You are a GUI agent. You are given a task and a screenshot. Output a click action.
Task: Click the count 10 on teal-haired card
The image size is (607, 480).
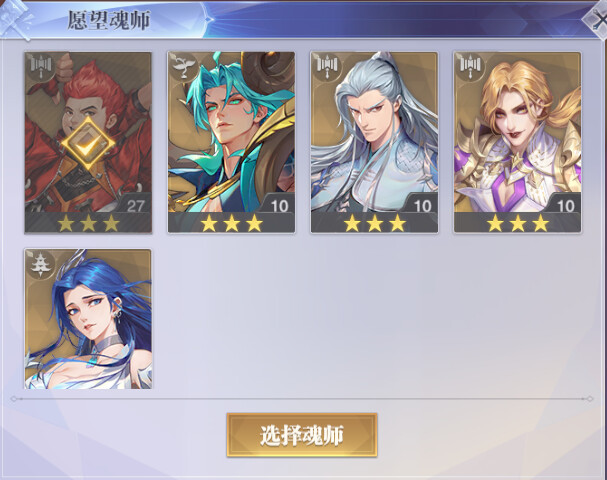click(279, 206)
